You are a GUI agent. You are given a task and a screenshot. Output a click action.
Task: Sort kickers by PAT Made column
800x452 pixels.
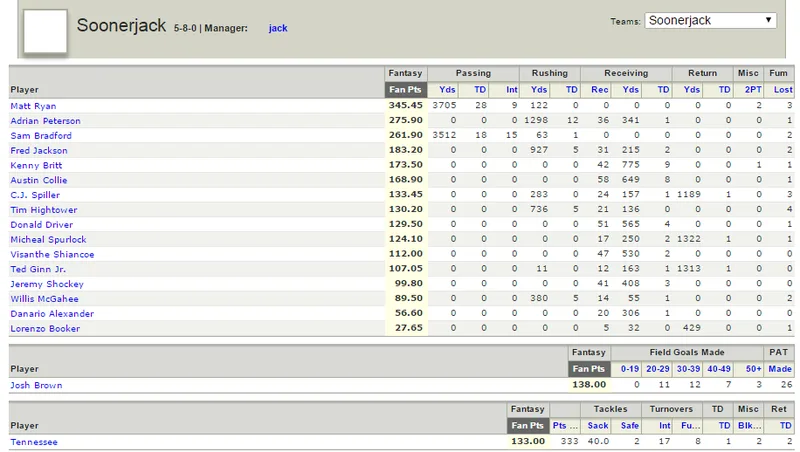780,369
